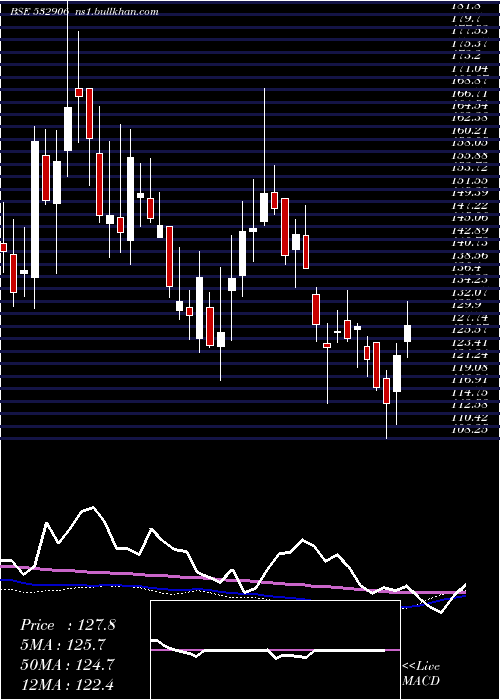
Task: Click the 121.24 price axis label
Action: coord(470,355)
